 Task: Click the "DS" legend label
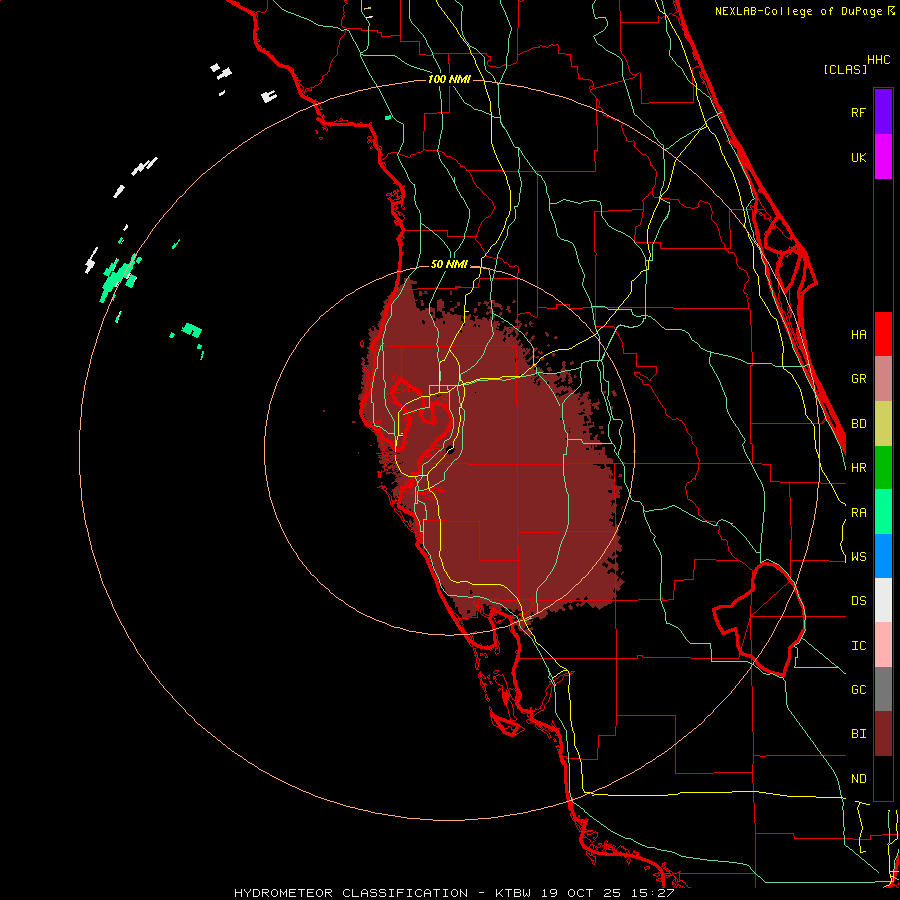click(x=859, y=600)
